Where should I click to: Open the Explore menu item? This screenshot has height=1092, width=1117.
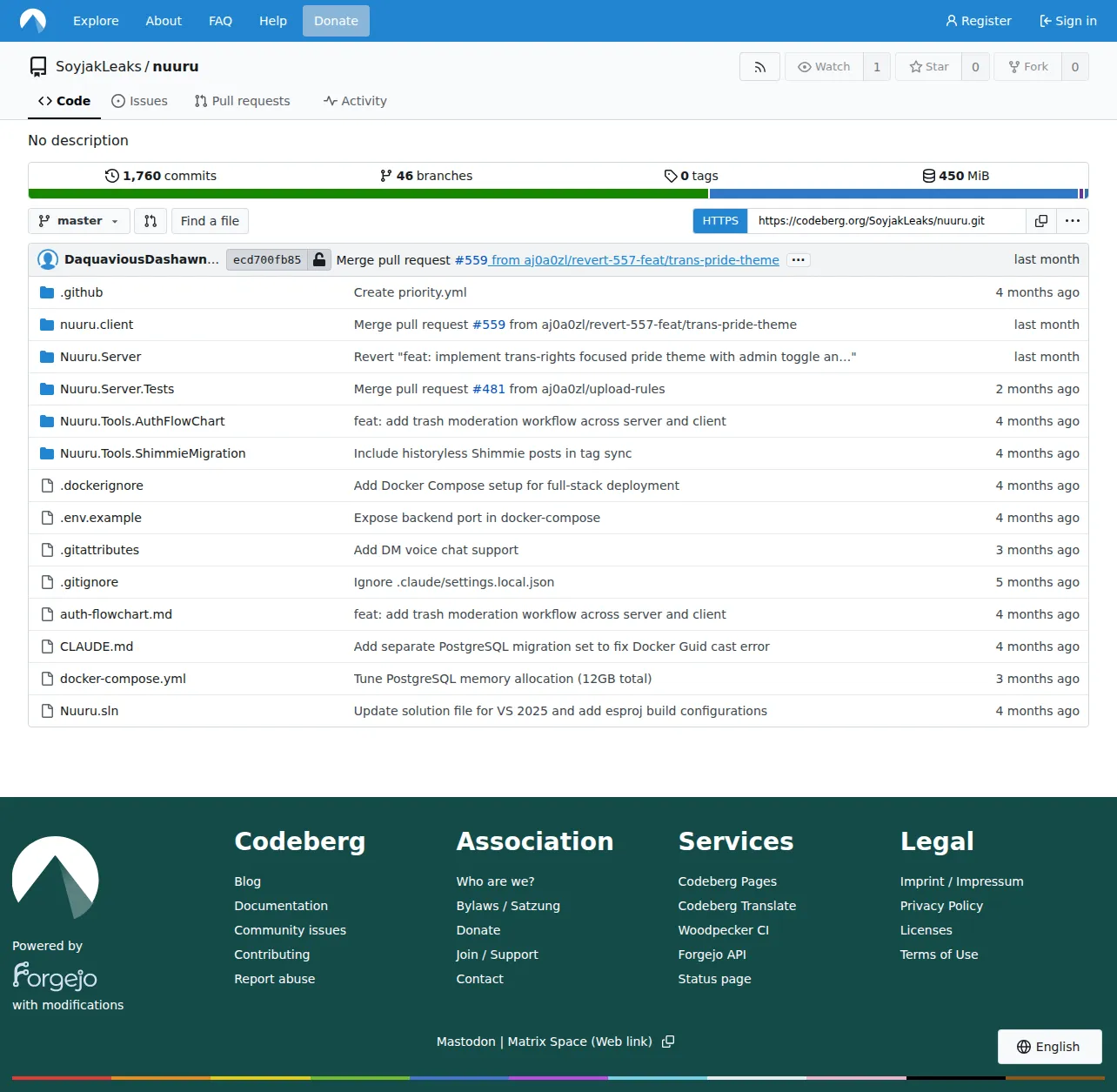click(x=96, y=21)
